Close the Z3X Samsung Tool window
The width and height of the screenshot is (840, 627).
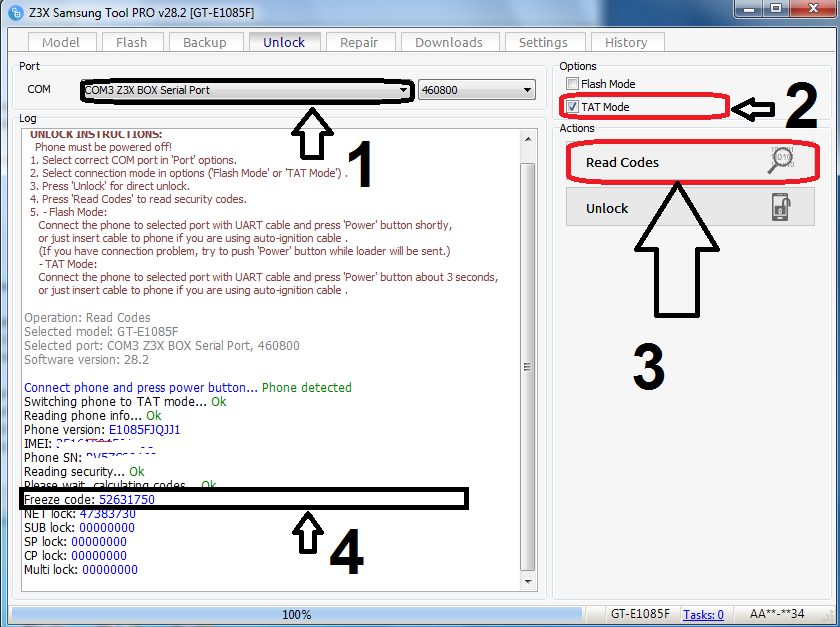(x=814, y=9)
